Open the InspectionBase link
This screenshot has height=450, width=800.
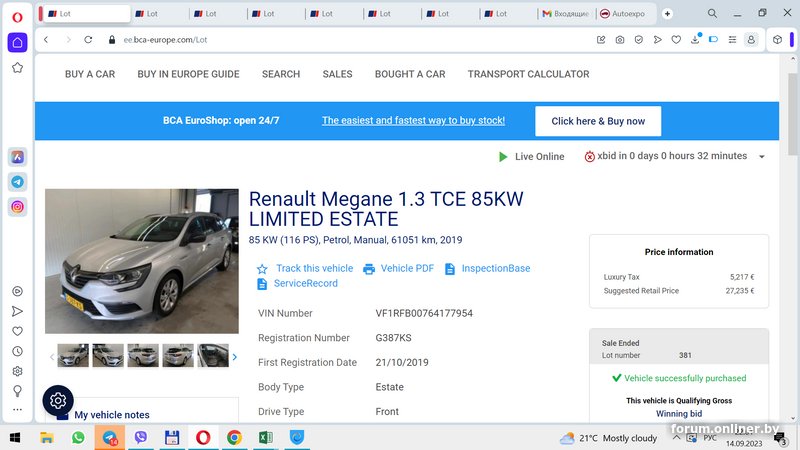point(495,268)
